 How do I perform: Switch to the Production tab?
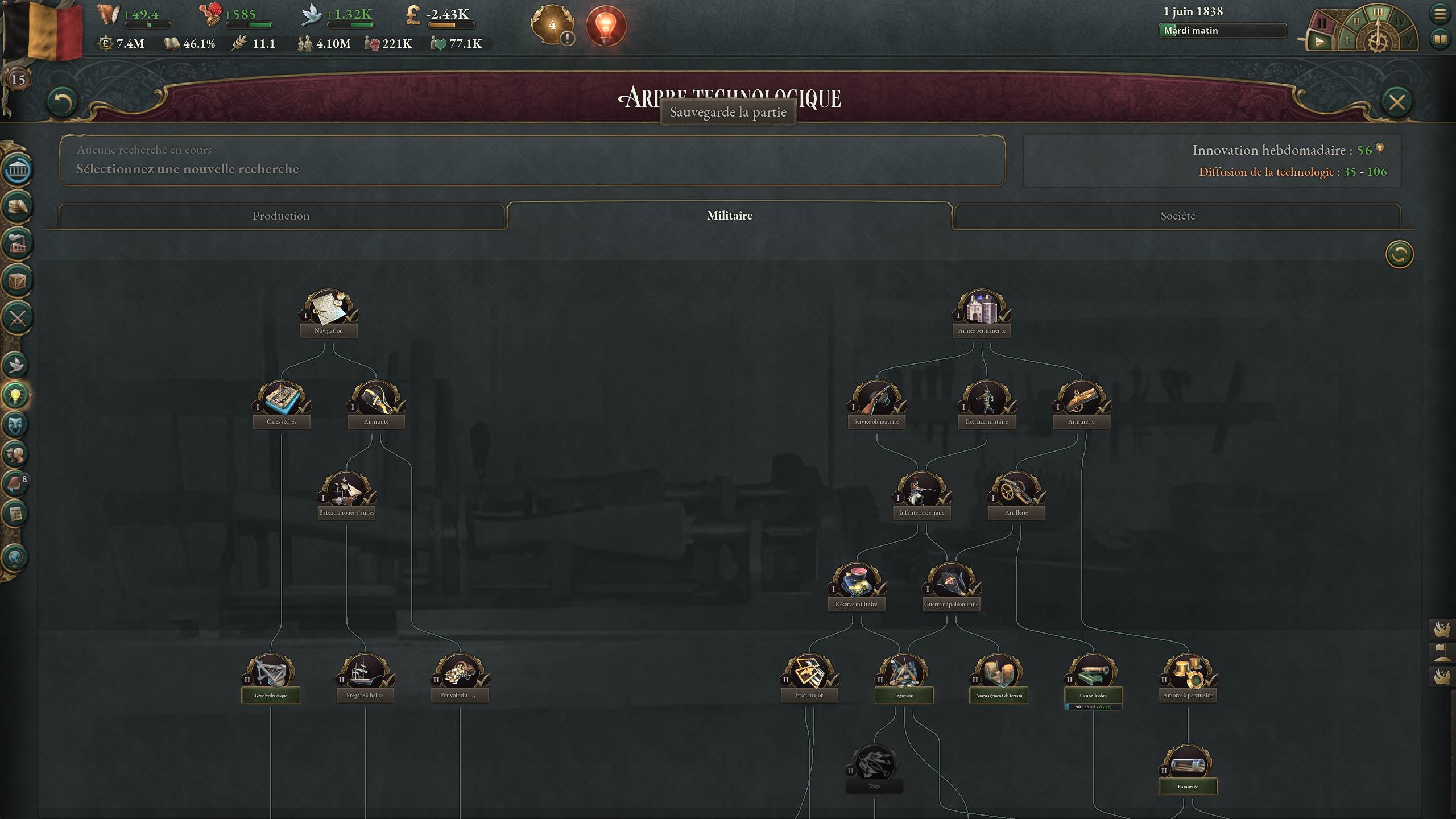pos(281,216)
